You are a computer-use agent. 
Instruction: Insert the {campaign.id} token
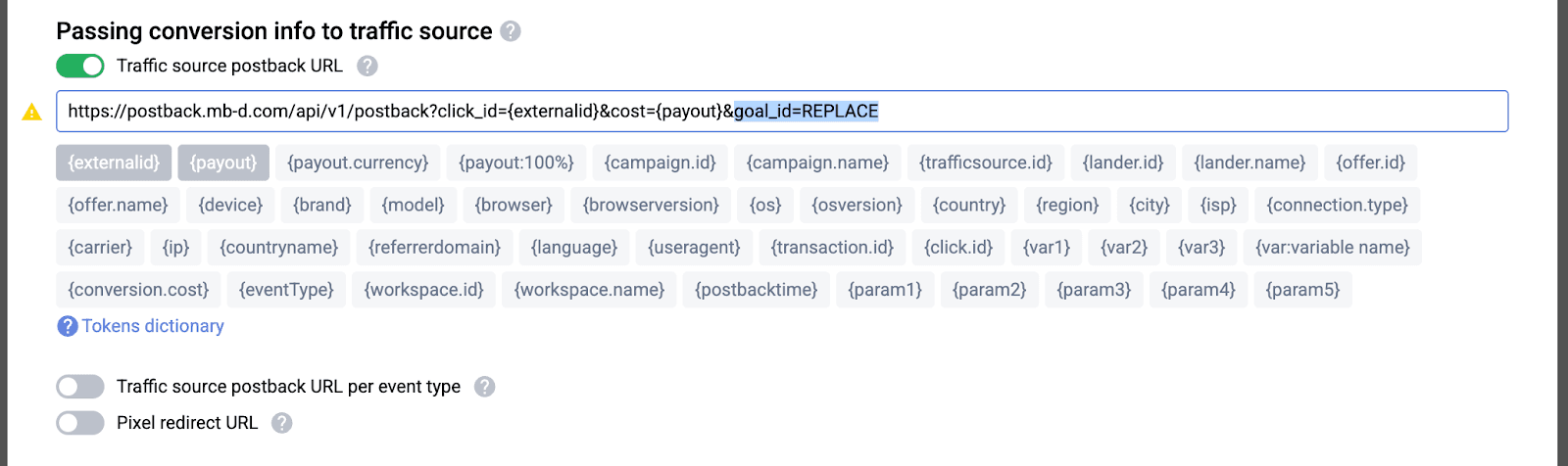click(x=660, y=163)
